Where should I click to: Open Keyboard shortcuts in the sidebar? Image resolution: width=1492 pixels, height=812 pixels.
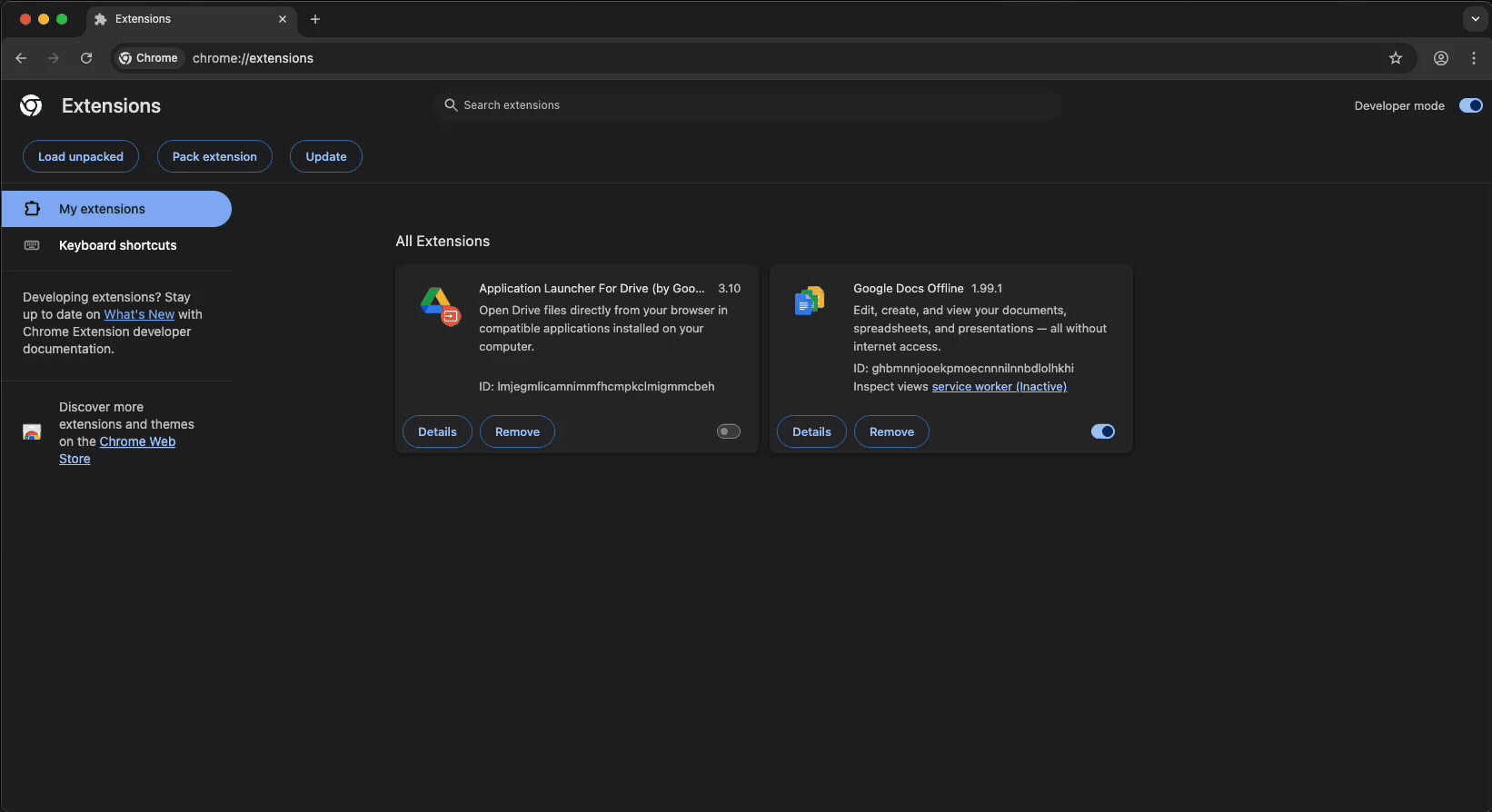click(x=116, y=245)
